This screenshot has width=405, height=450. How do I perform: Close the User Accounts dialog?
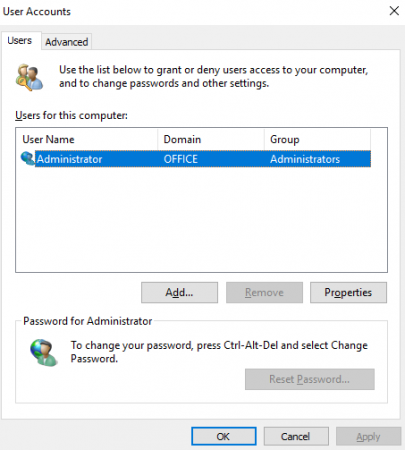point(394,11)
